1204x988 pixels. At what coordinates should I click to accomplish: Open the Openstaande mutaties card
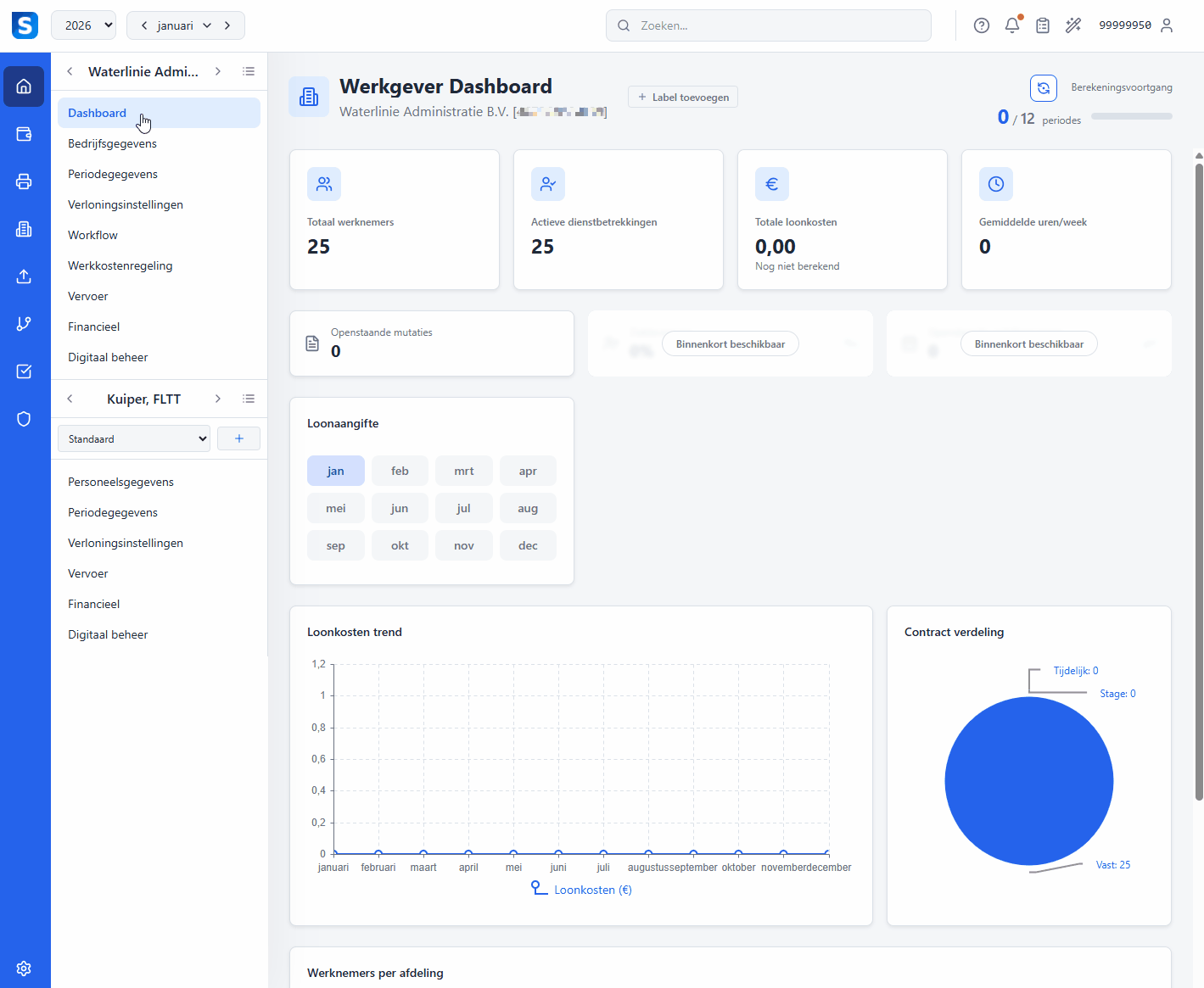coord(432,343)
